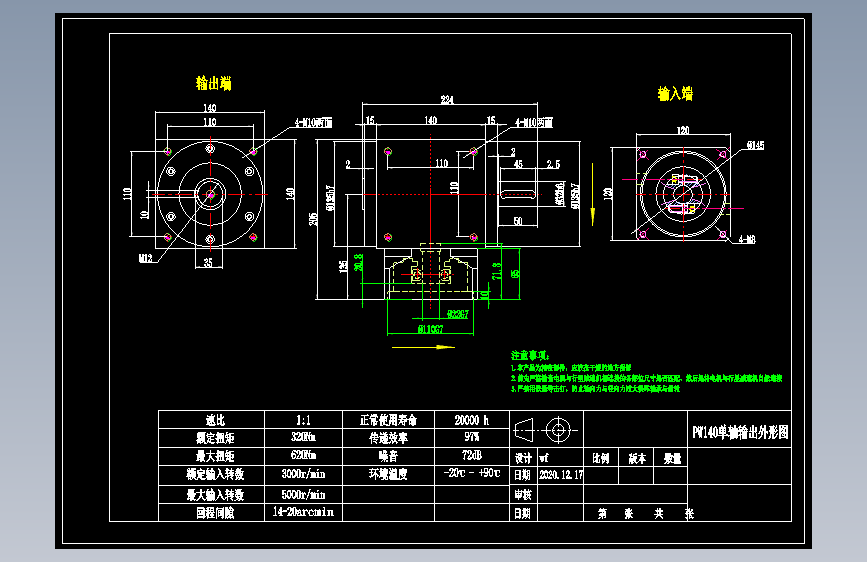This screenshot has width=867, height=562.
Task: Select the green 20.8 dimension
Action: pyautogui.click(x=359, y=262)
